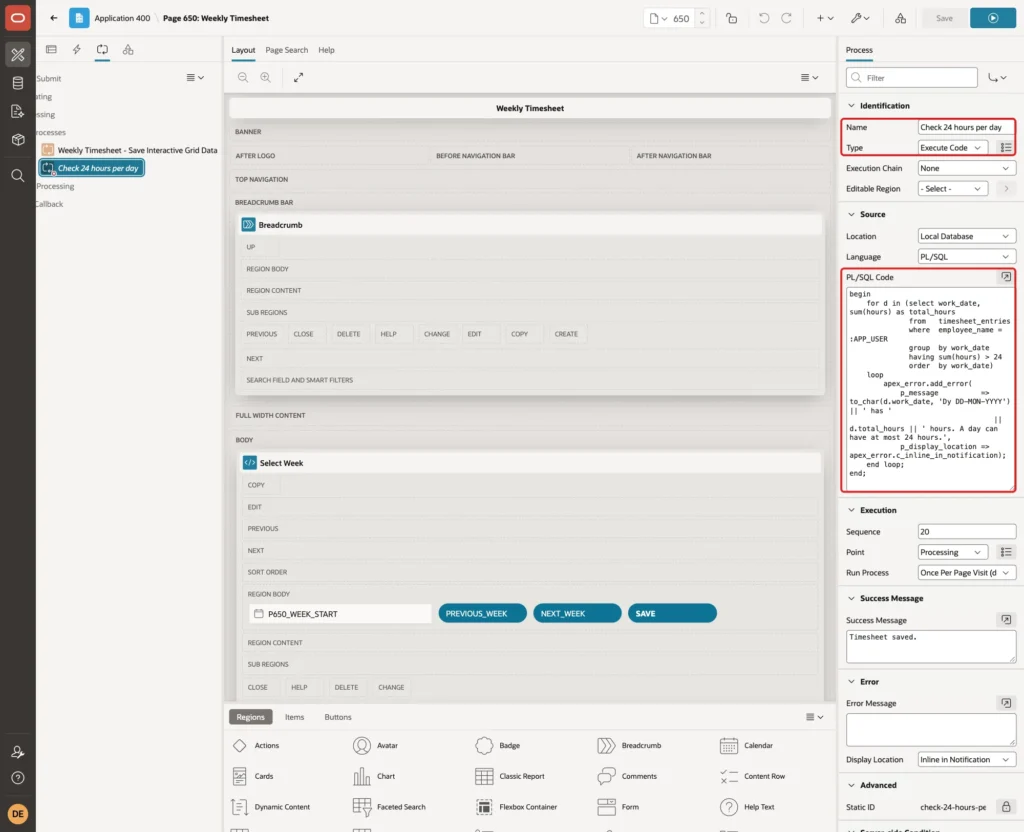Open the Type Execute Code dropdown
Image resolution: width=1024 pixels, height=832 pixels.
pyautogui.click(x=952, y=148)
